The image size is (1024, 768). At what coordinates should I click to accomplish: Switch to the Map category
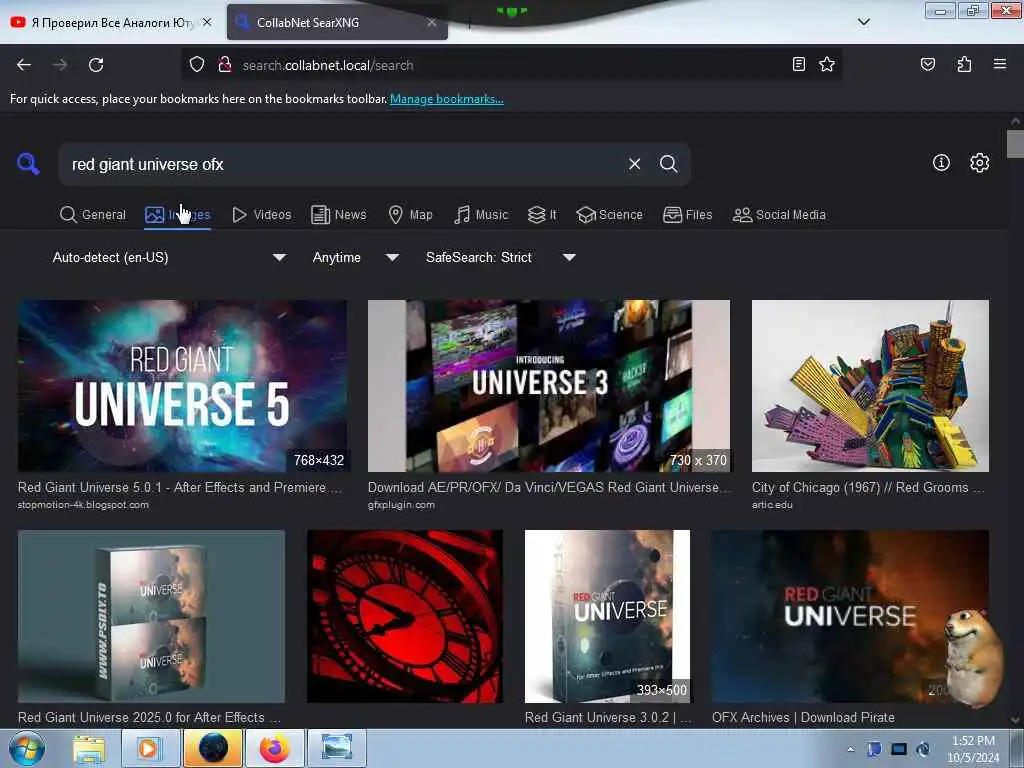tap(410, 214)
